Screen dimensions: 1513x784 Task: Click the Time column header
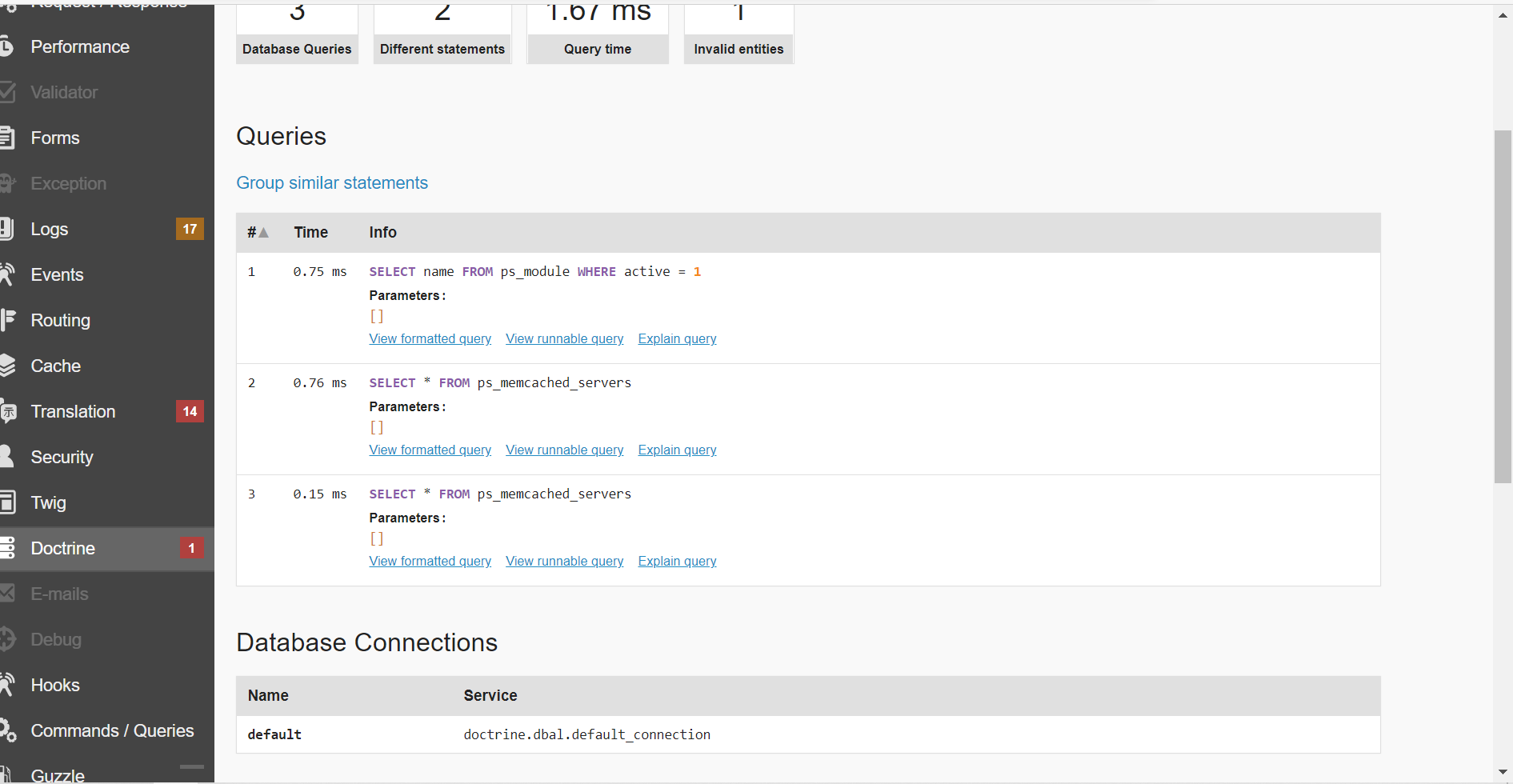pyautogui.click(x=310, y=233)
